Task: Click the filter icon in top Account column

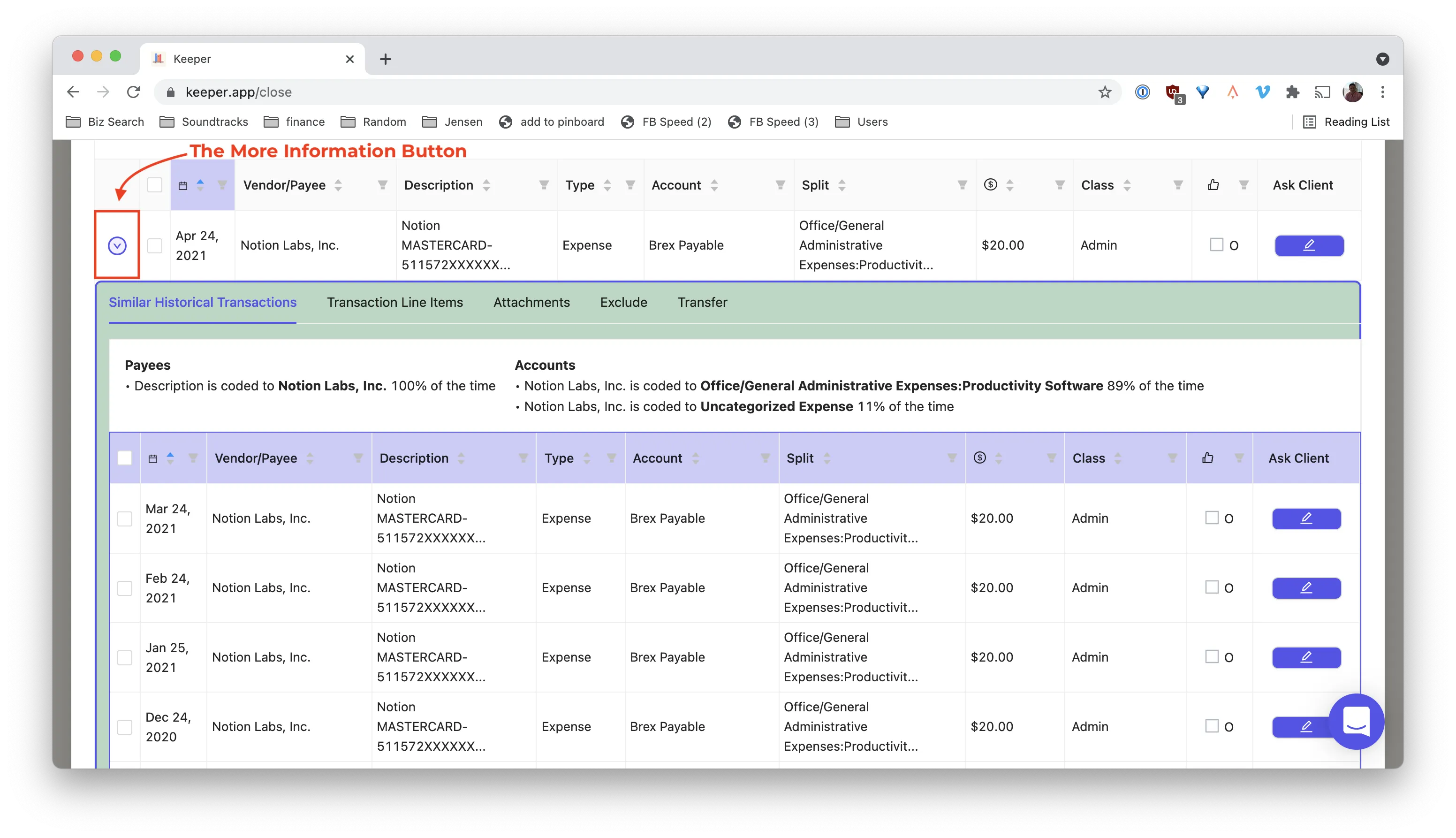Action: pos(780,185)
